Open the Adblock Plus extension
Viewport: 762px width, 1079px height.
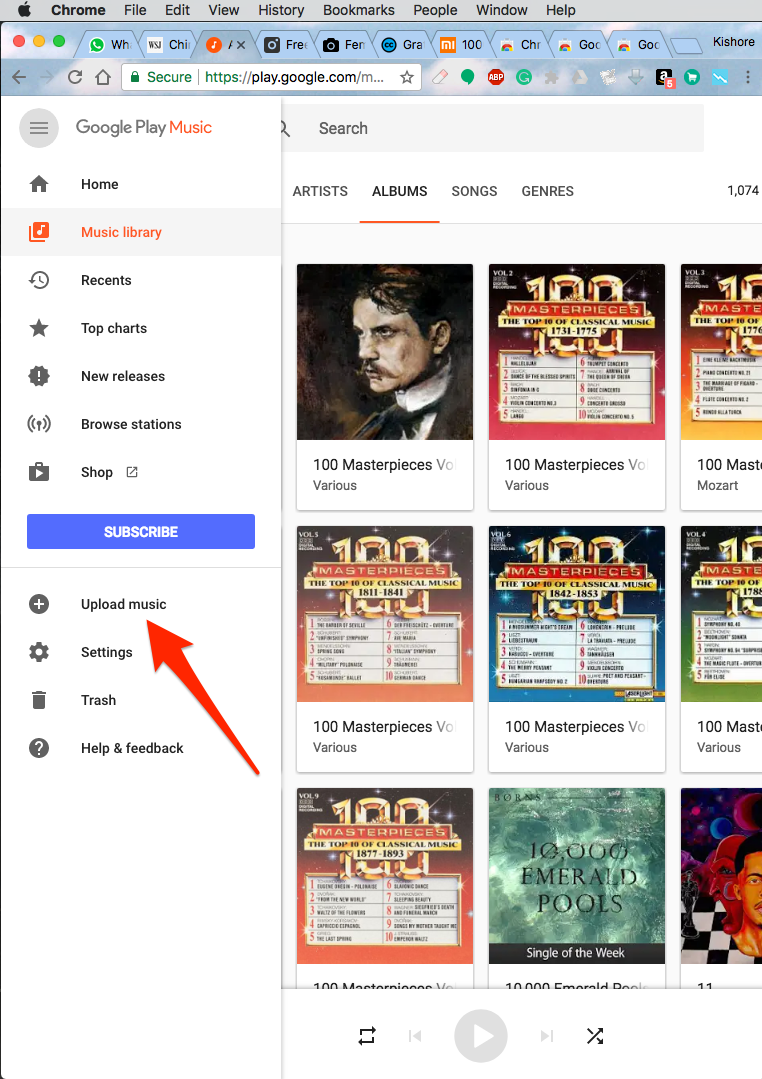[x=496, y=77]
